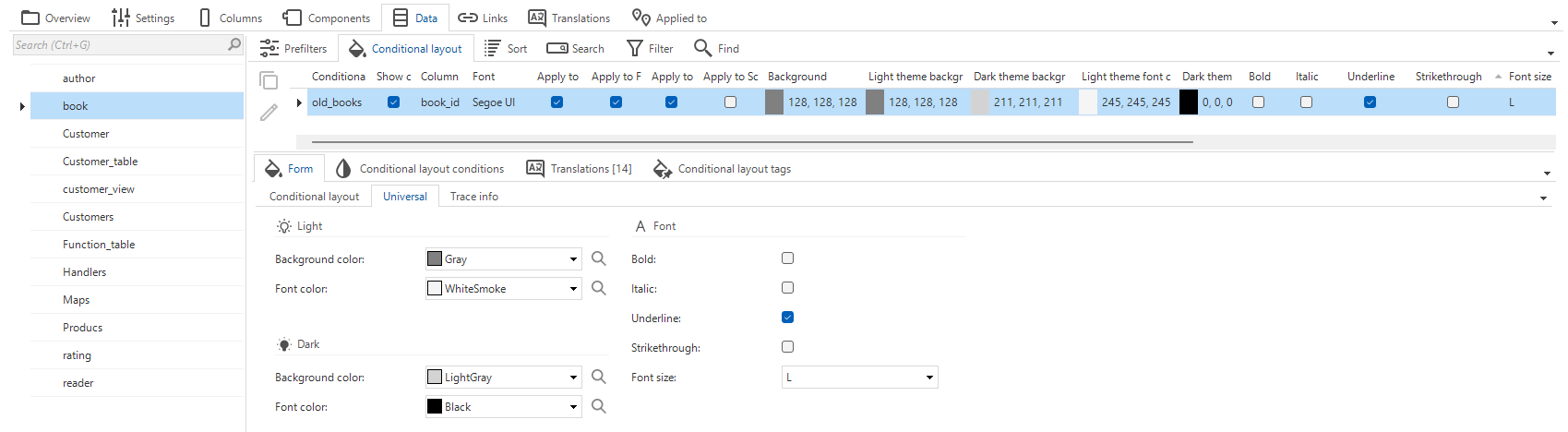The width and height of the screenshot is (1568, 432).
Task: Open the overflow arrow of the Form tab bar
Action: coord(1547,174)
